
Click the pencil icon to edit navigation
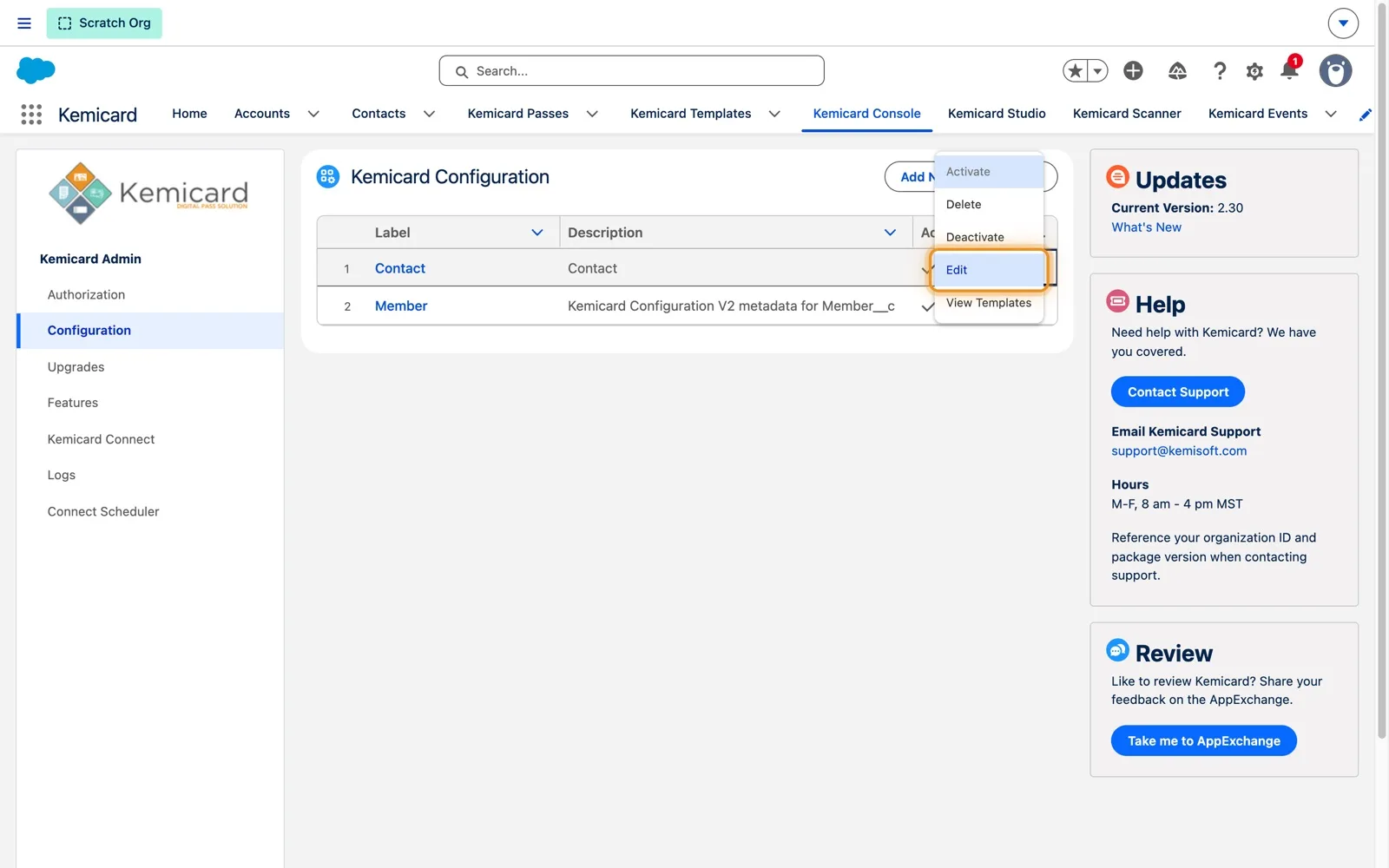click(1365, 115)
